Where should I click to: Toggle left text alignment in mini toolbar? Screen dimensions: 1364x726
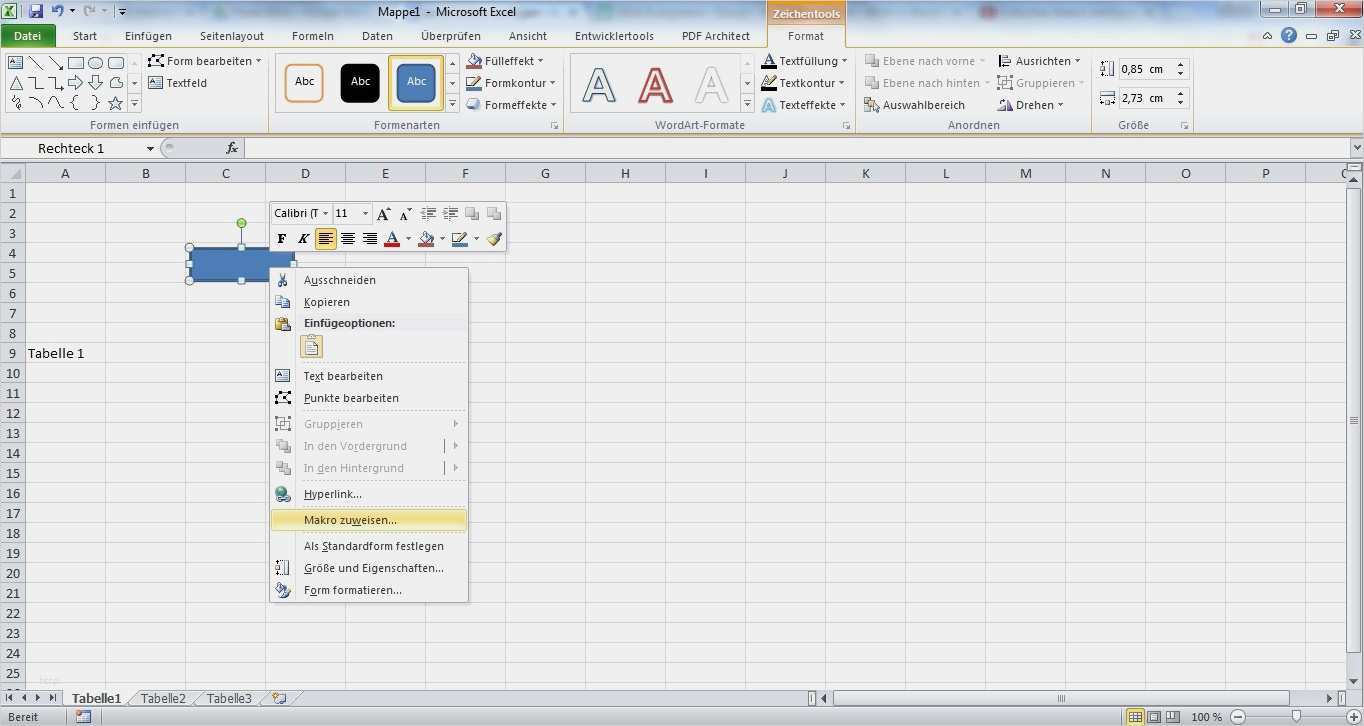326,239
